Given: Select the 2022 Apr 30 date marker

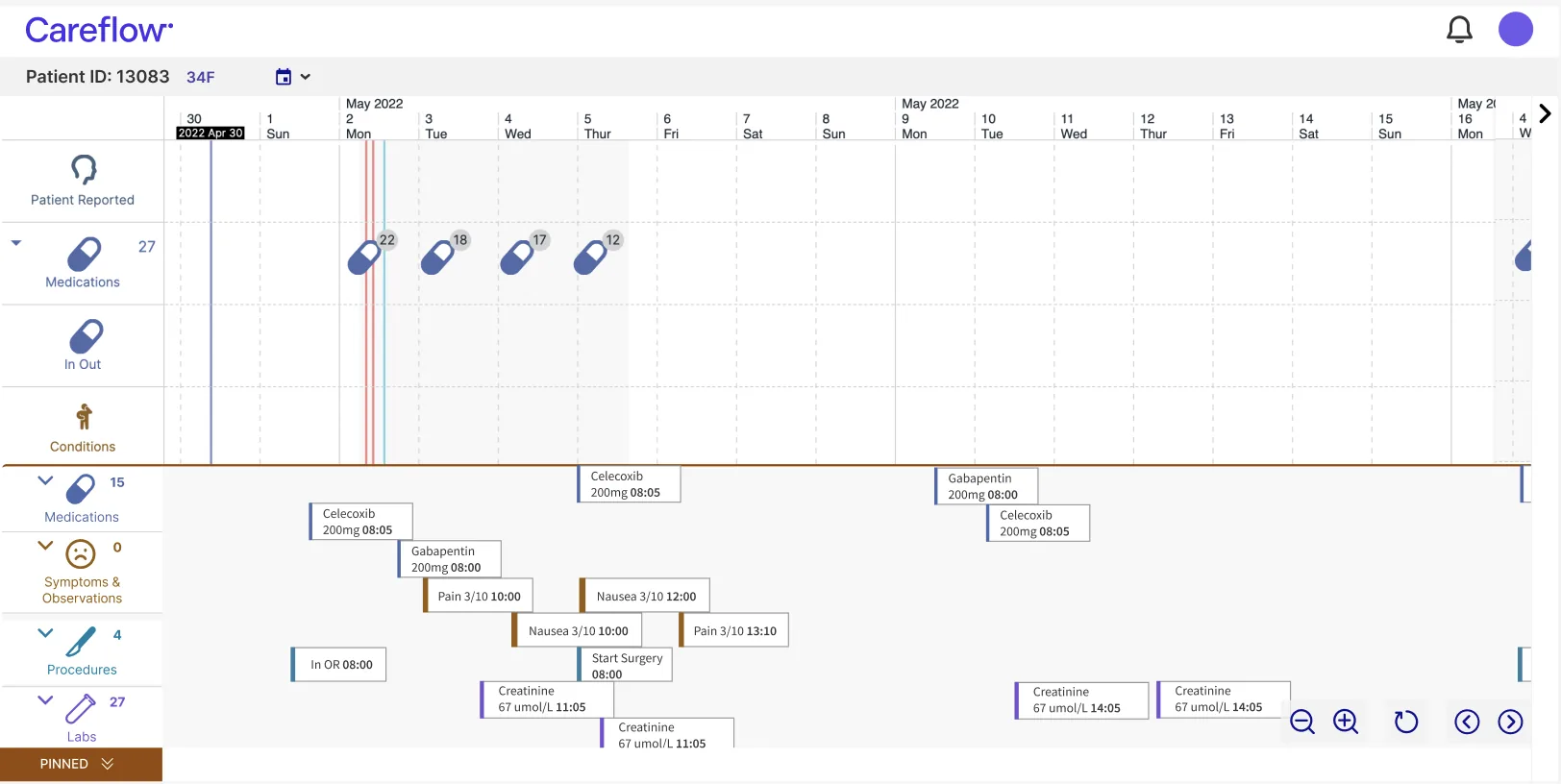Looking at the screenshot, I should 211,133.
